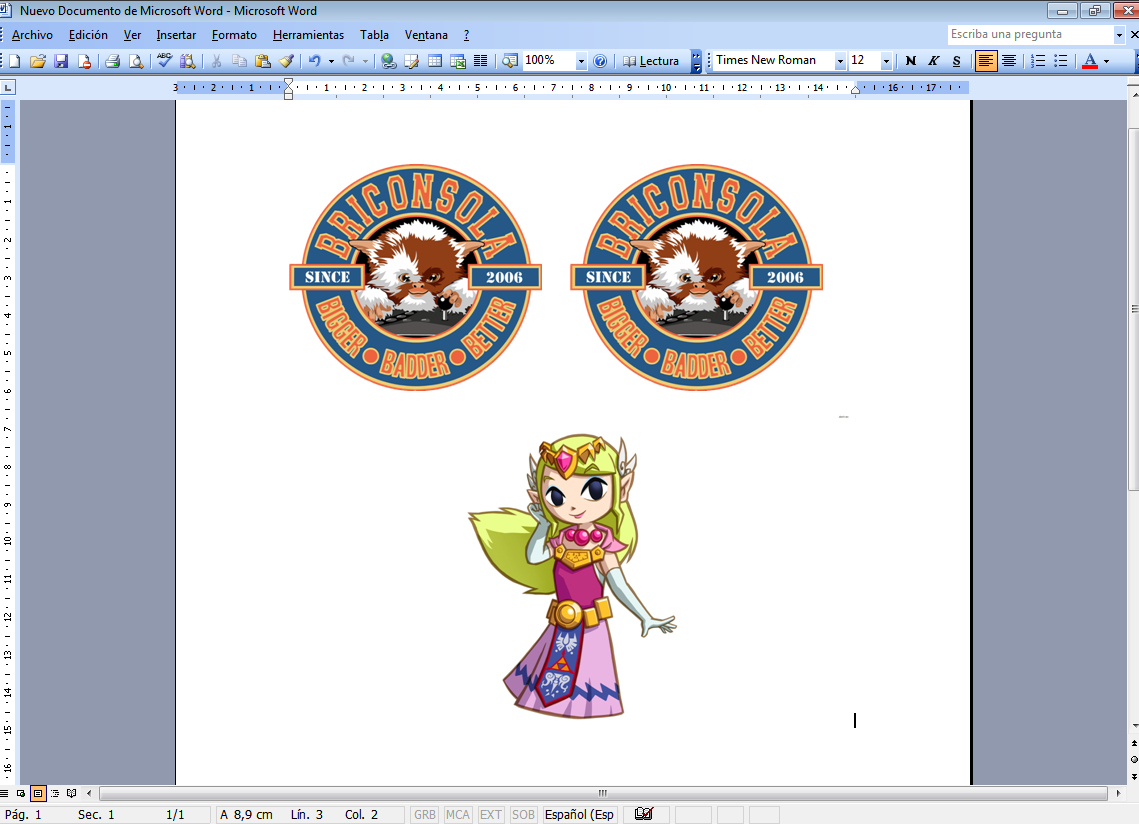This screenshot has width=1139, height=824.
Task: Open the Times New Roman font dropdown
Action: coord(840,61)
